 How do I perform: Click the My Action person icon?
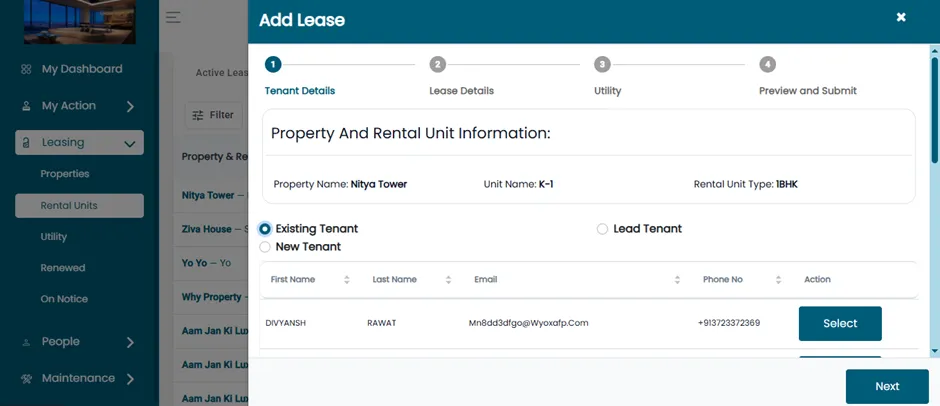pyautogui.click(x=26, y=106)
